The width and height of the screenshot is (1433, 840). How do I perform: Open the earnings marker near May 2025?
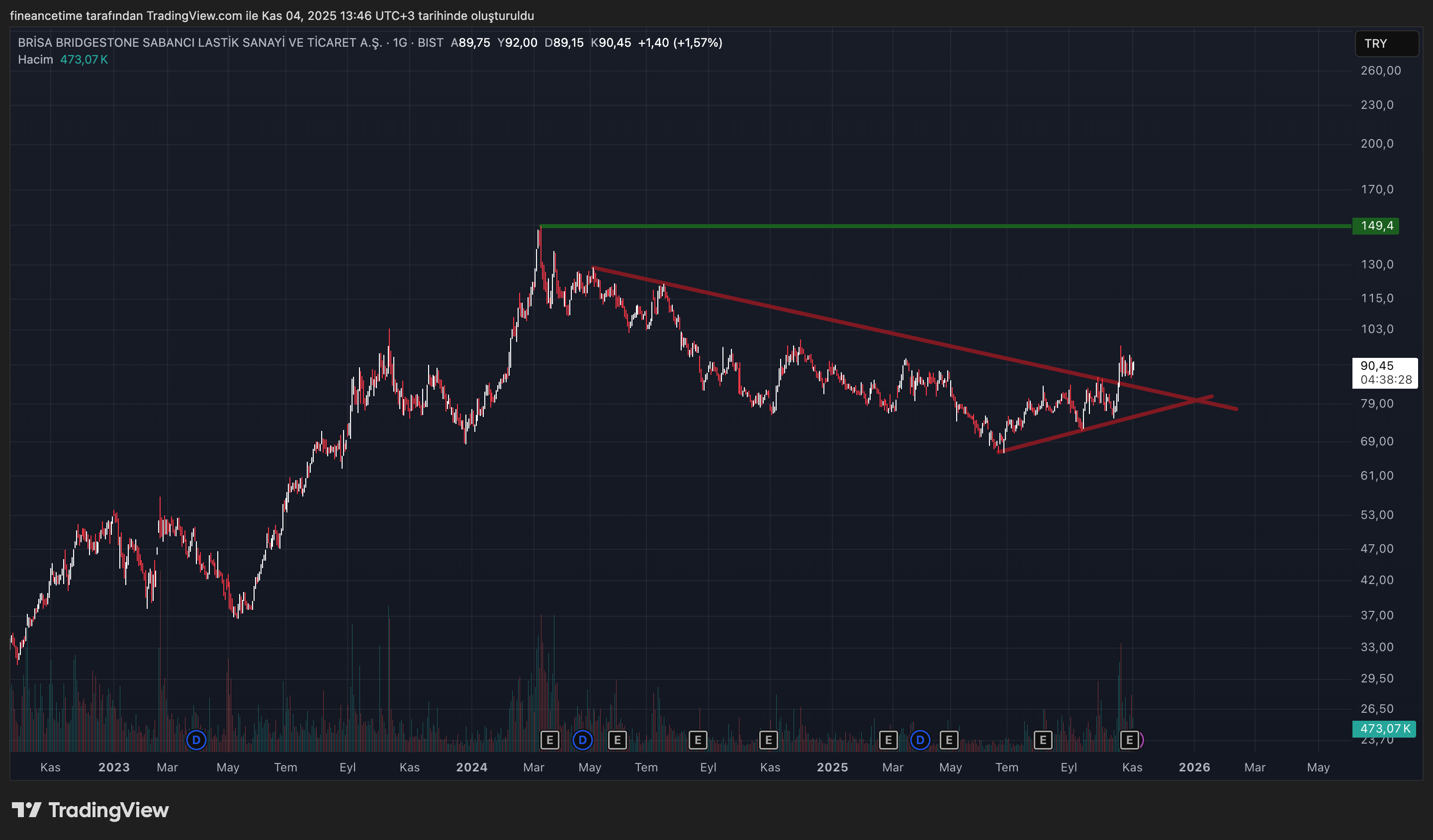tap(949, 740)
